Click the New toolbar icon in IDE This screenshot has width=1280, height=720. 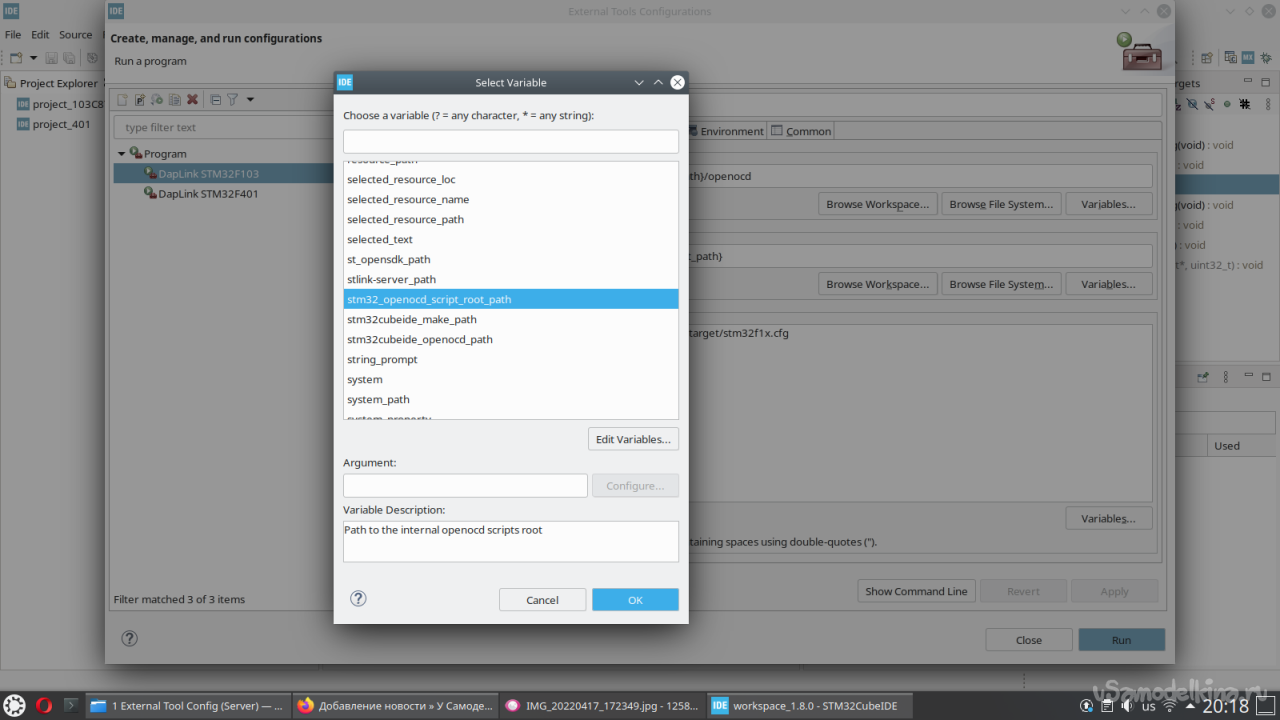[18, 58]
